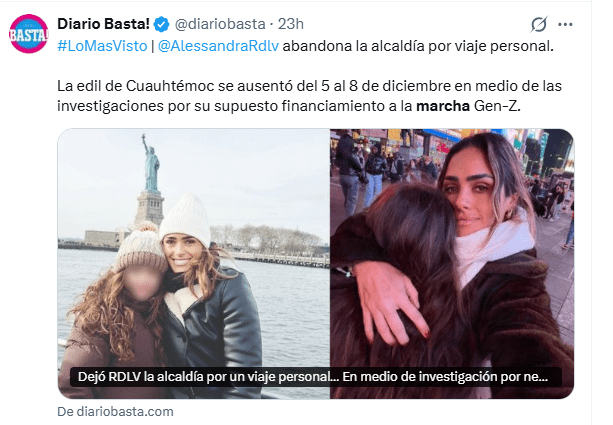Open the 'De diariobasta.com' source link
The width and height of the screenshot is (613, 425).
[x=115, y=411]
